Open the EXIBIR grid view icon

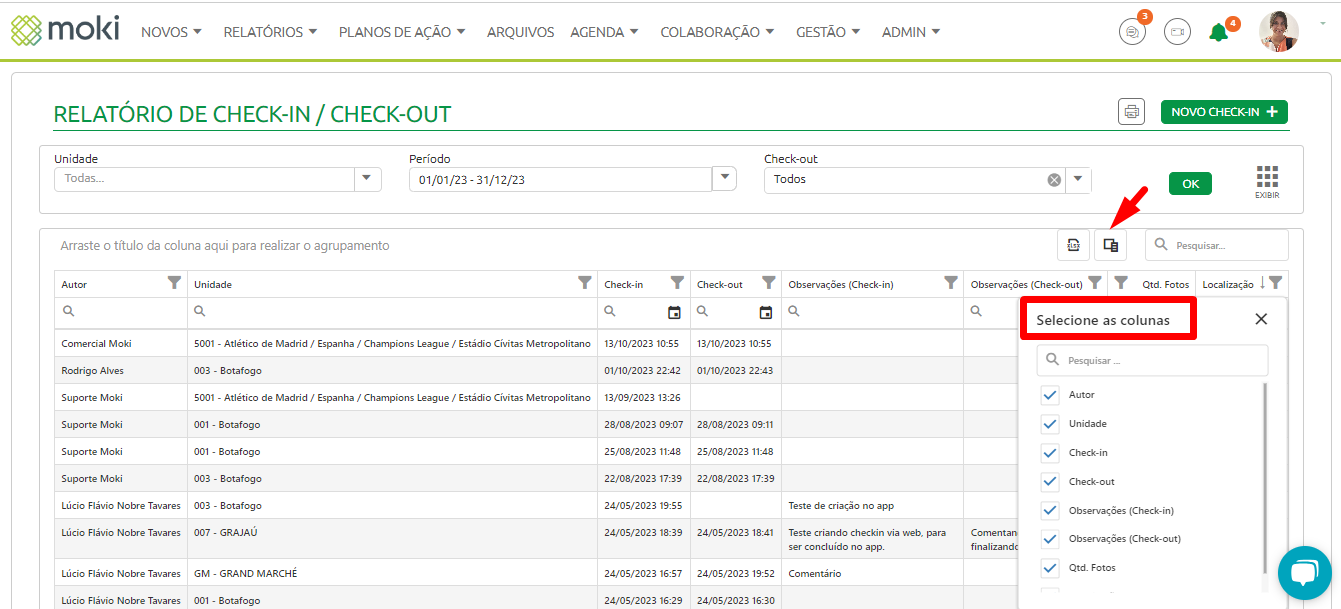1267,182
